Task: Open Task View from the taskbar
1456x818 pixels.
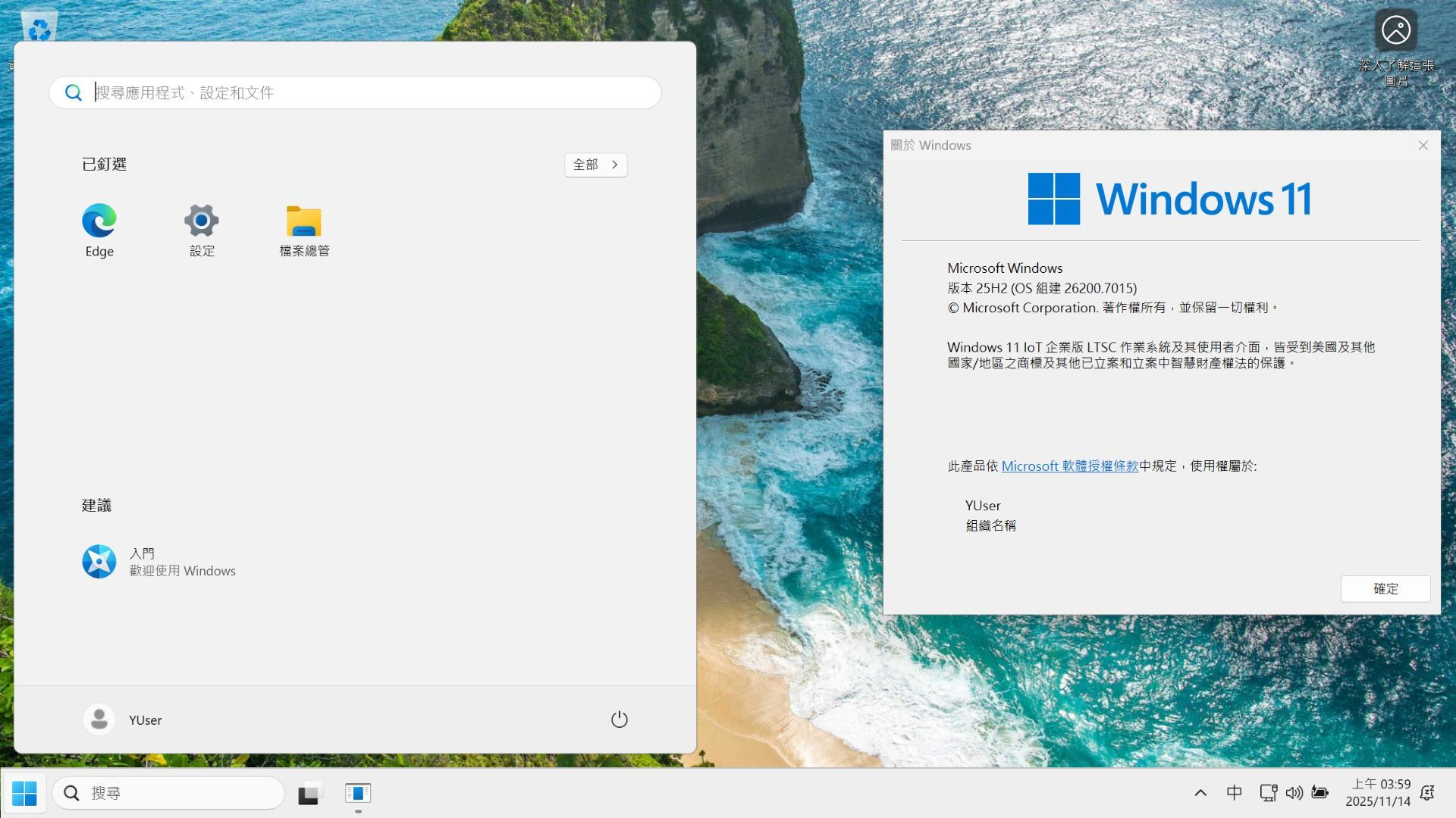Action: pos(309,793)
